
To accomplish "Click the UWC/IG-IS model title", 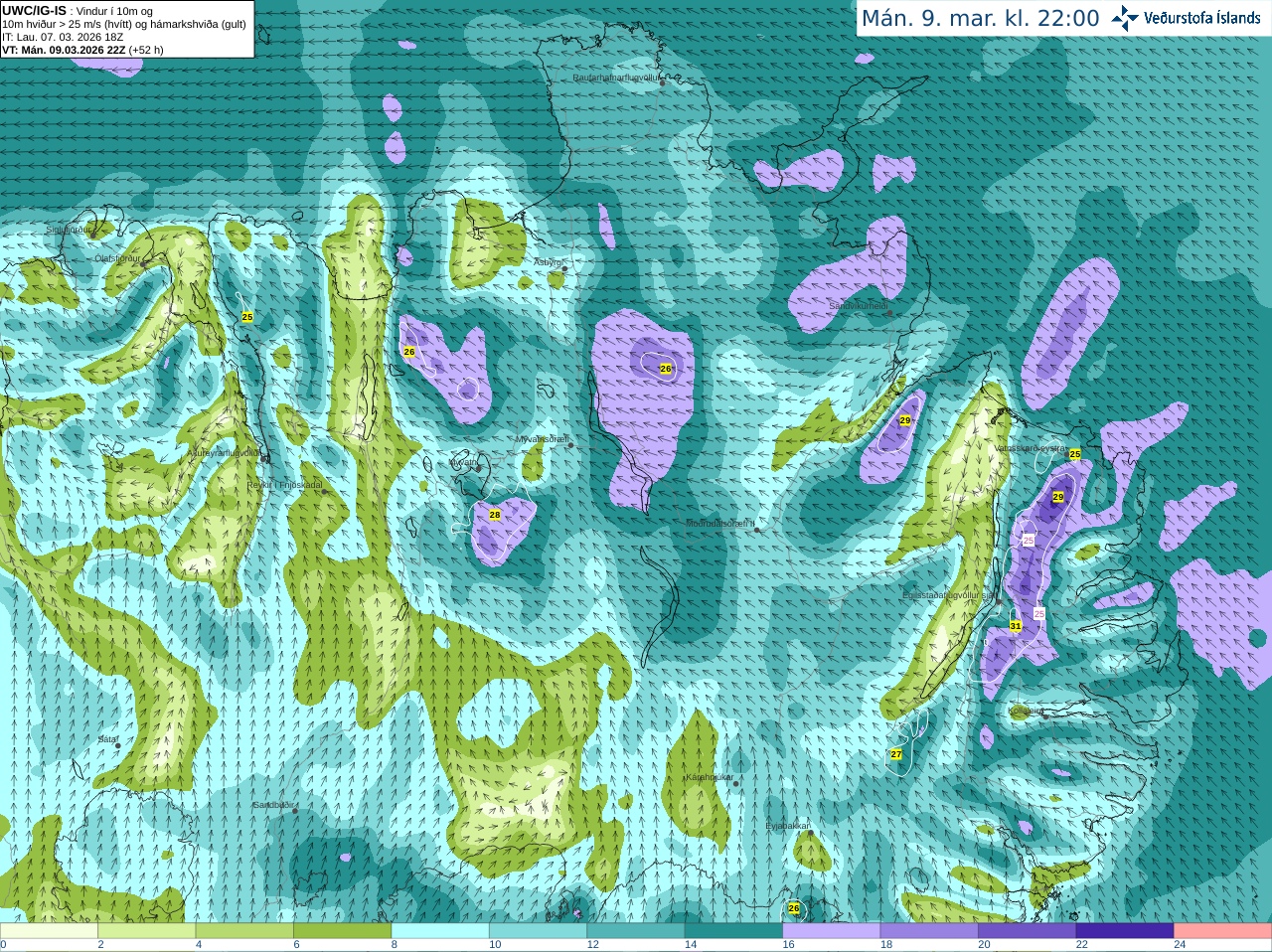I will (35, 10).
